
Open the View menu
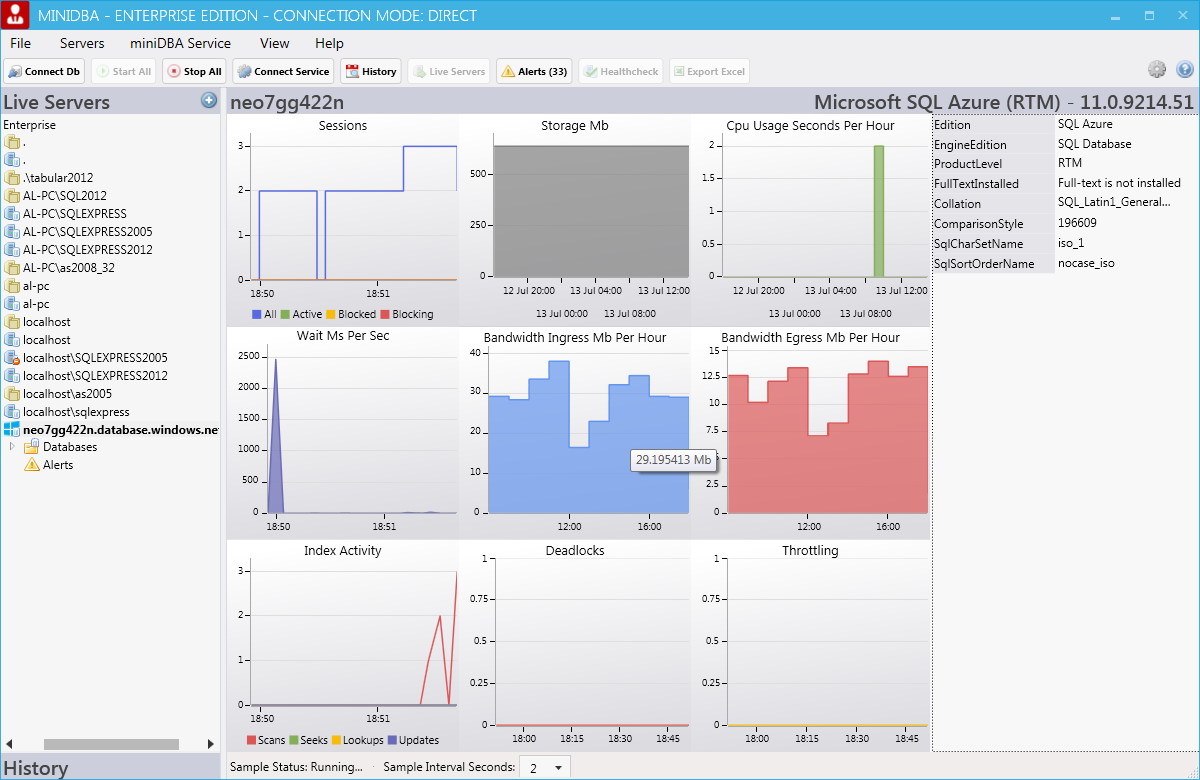[275, 43]
